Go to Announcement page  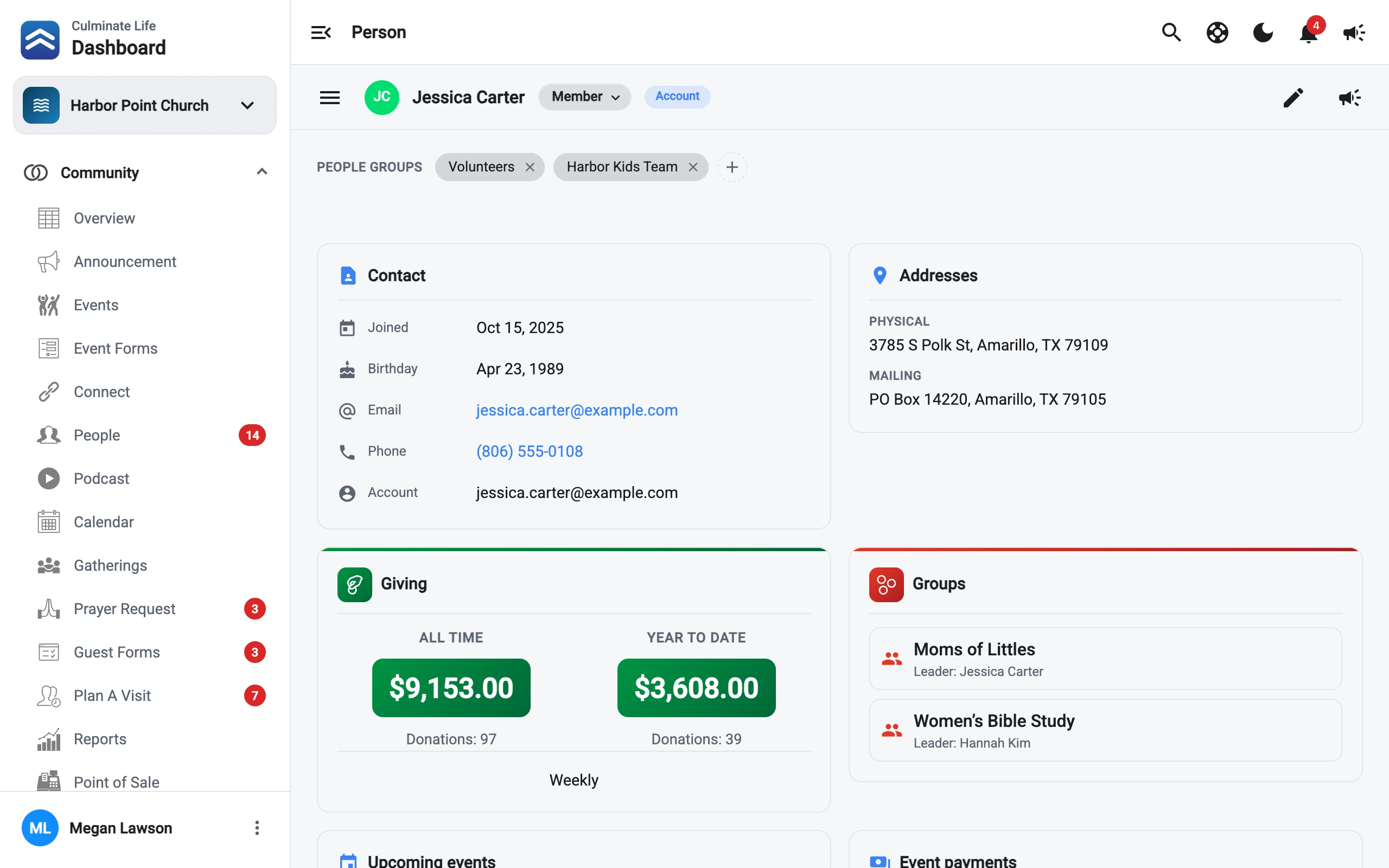tap(145, 261)
